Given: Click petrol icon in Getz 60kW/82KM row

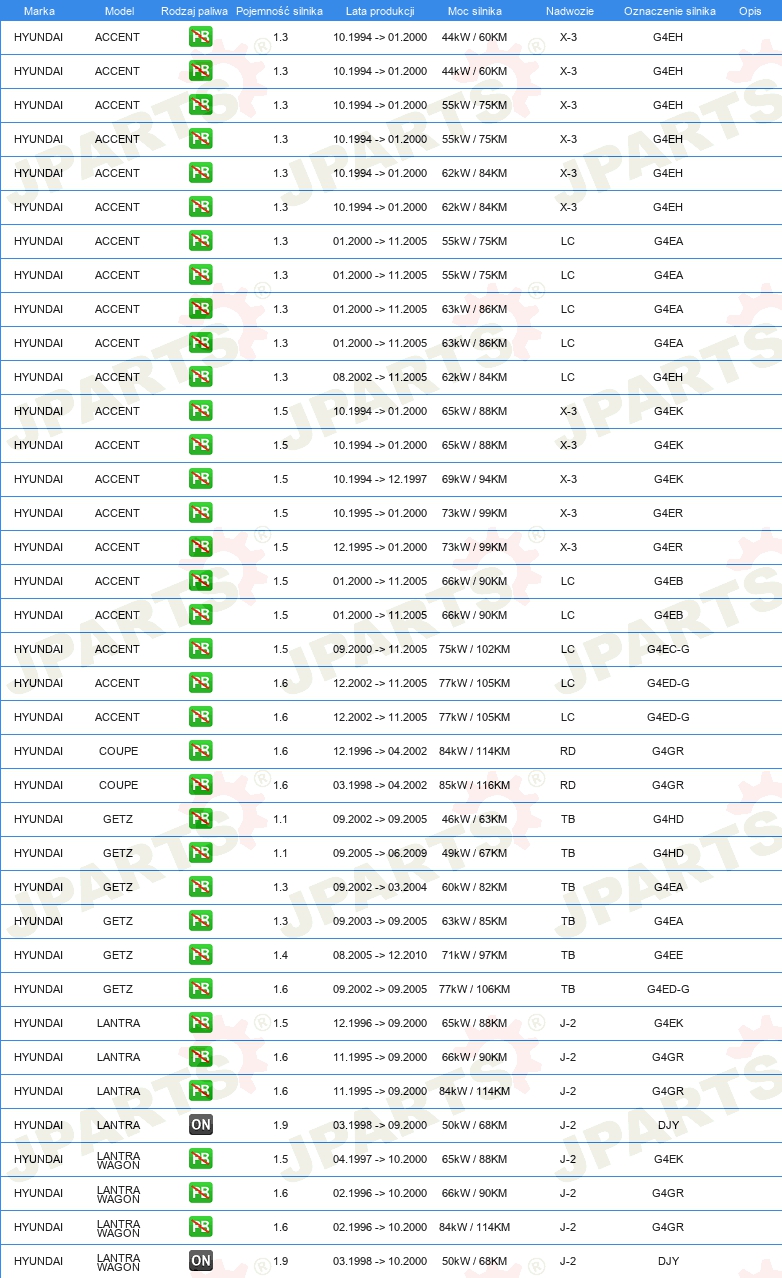Looking at the screenshot, I should click(x=201, y=887).
